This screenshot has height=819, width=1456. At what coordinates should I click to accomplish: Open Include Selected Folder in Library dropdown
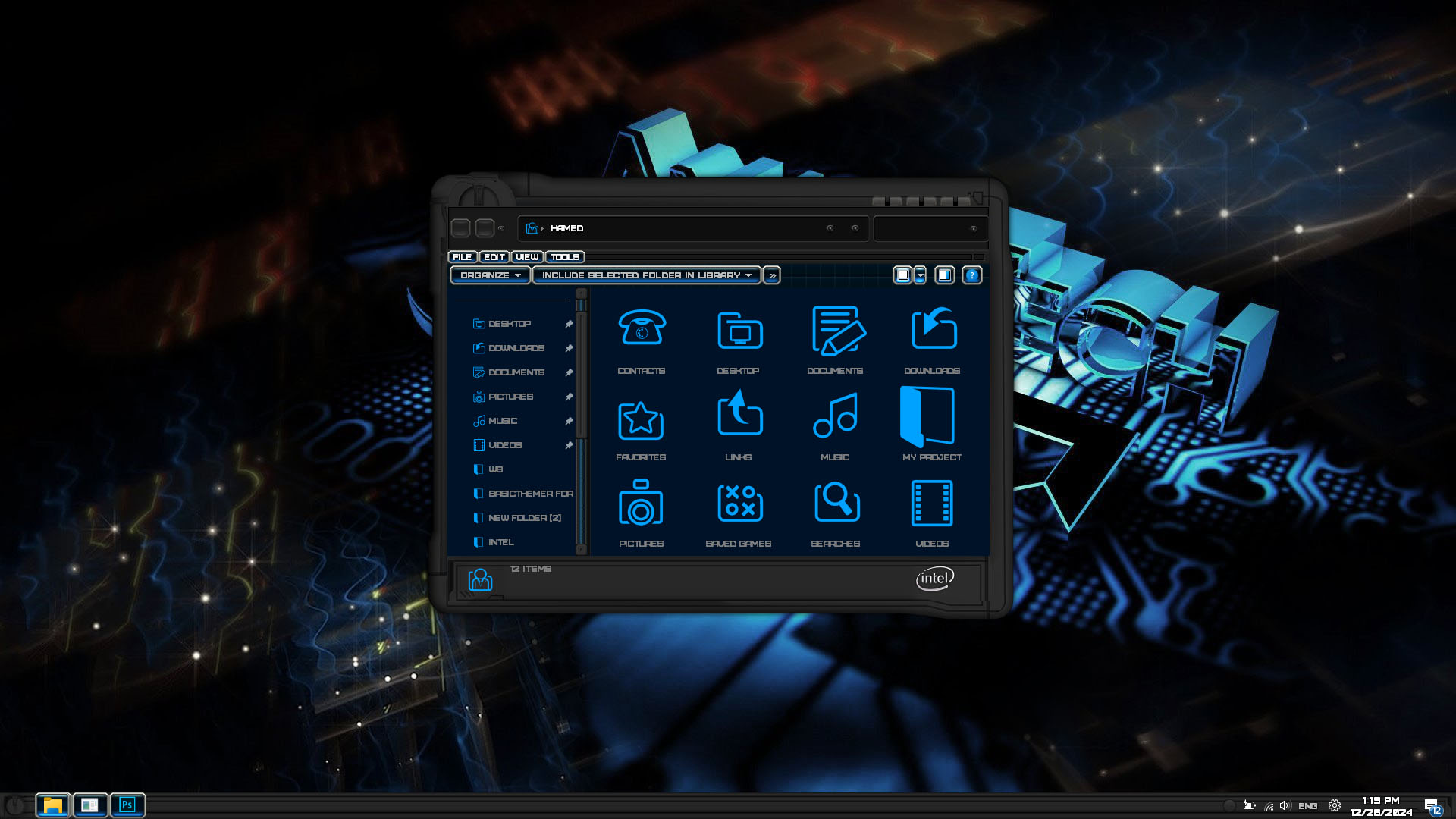[646, 275]
